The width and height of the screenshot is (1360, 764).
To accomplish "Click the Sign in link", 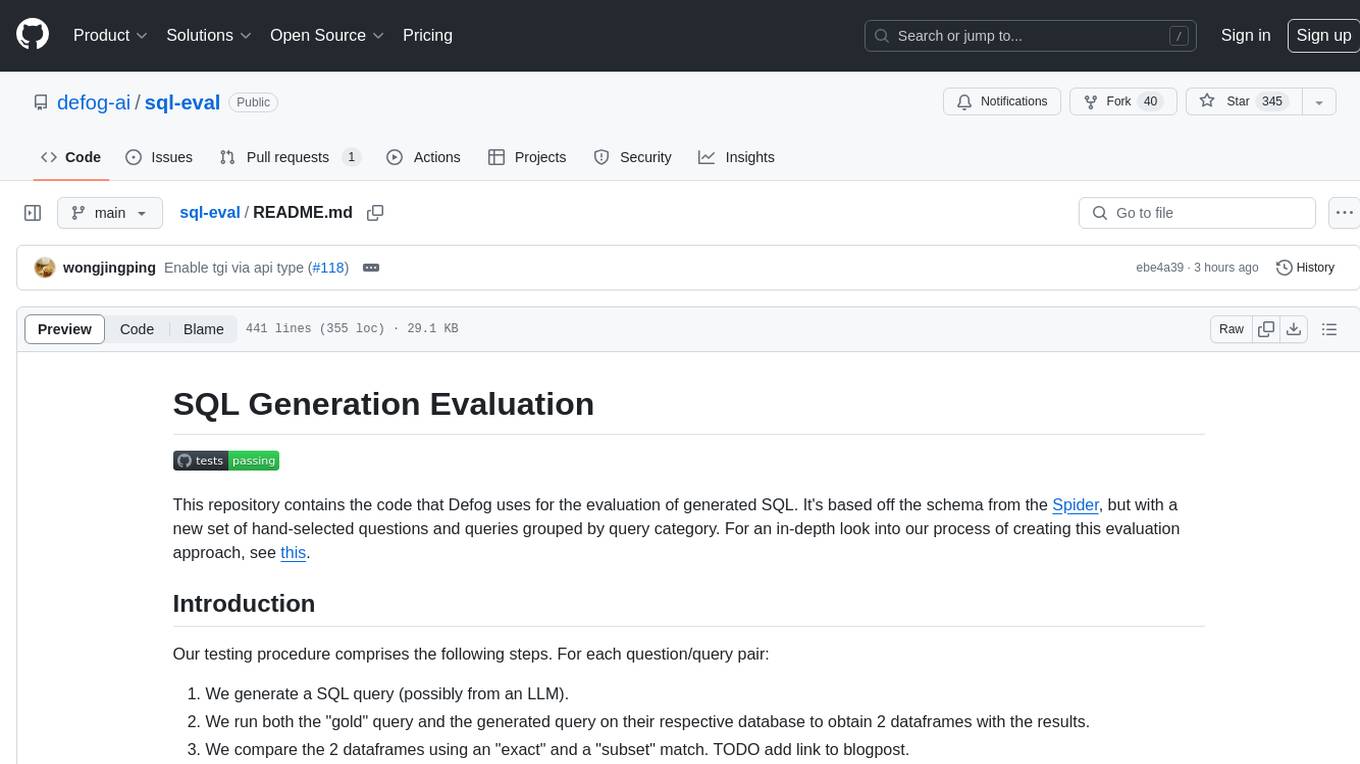I will 1245,35.
